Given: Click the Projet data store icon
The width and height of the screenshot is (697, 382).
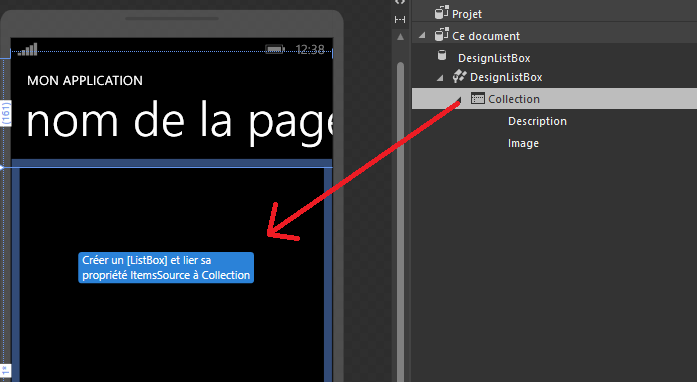Looking at the screenshot, I should 441,12.
